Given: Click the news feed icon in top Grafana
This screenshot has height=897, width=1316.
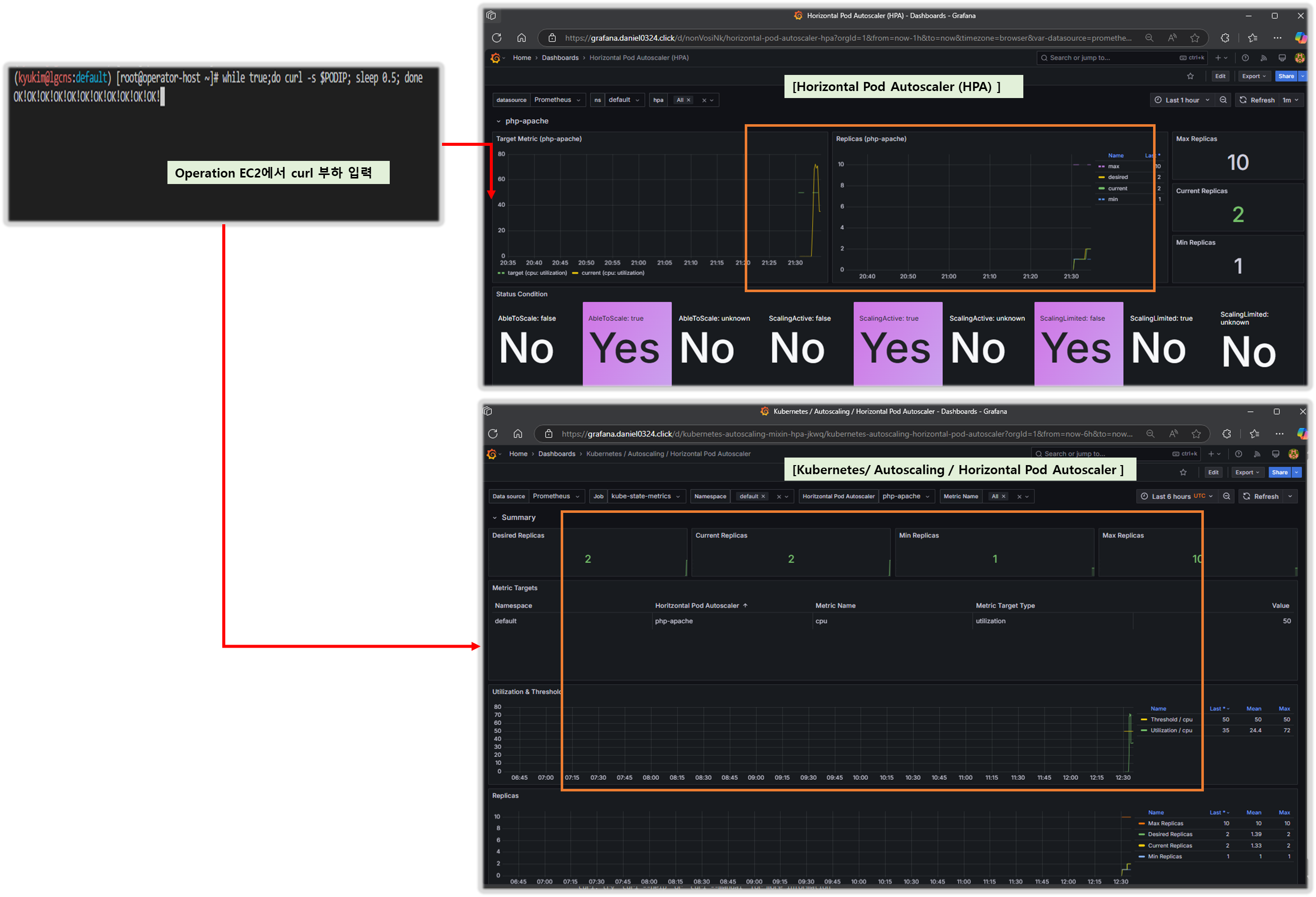Looking at the screenshot, I should tap(1263, 58).
